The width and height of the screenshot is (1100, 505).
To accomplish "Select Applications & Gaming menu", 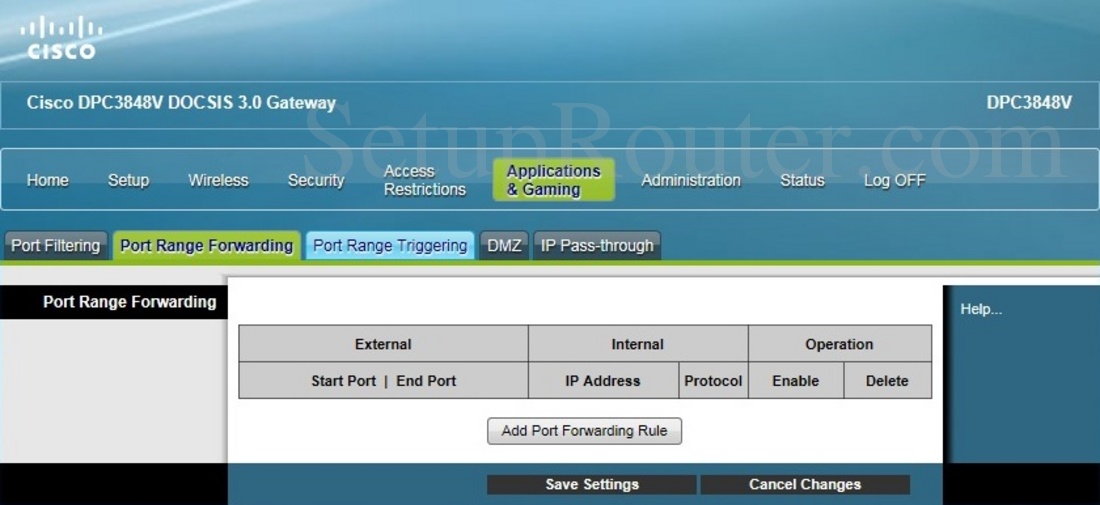I will point(553,180).
